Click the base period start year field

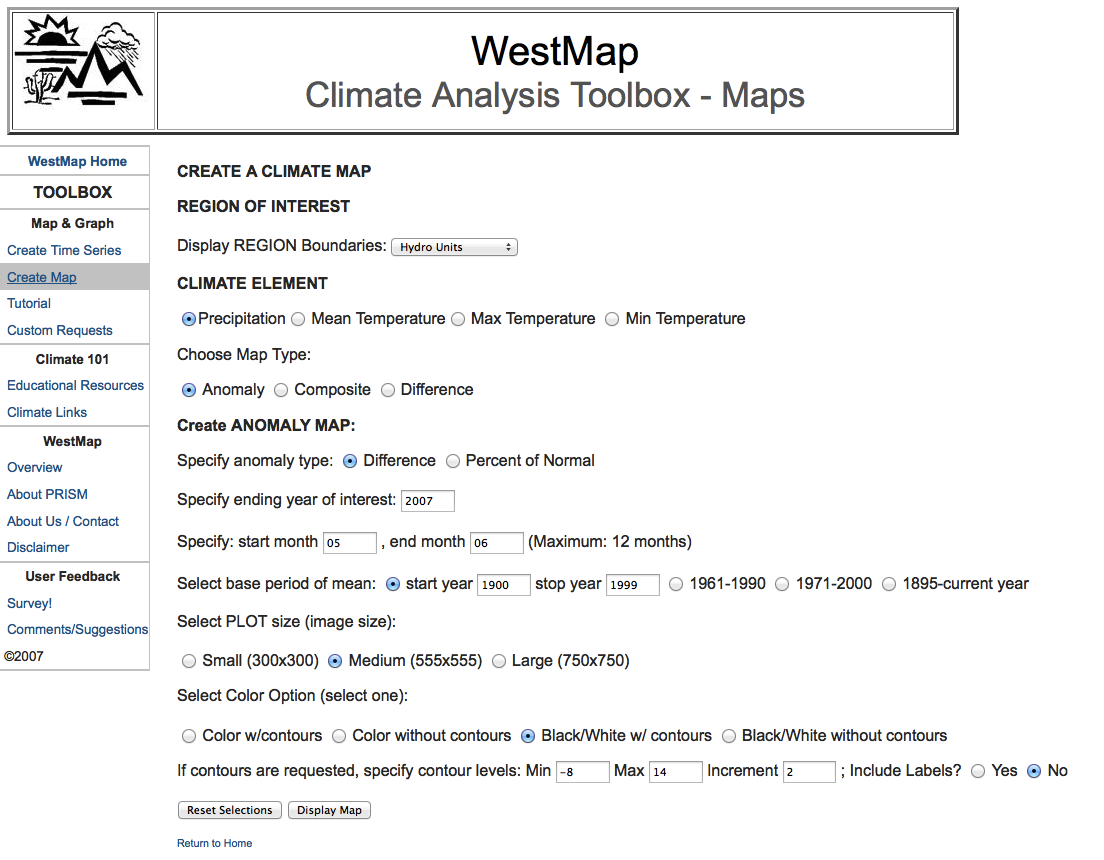[504, 585]
